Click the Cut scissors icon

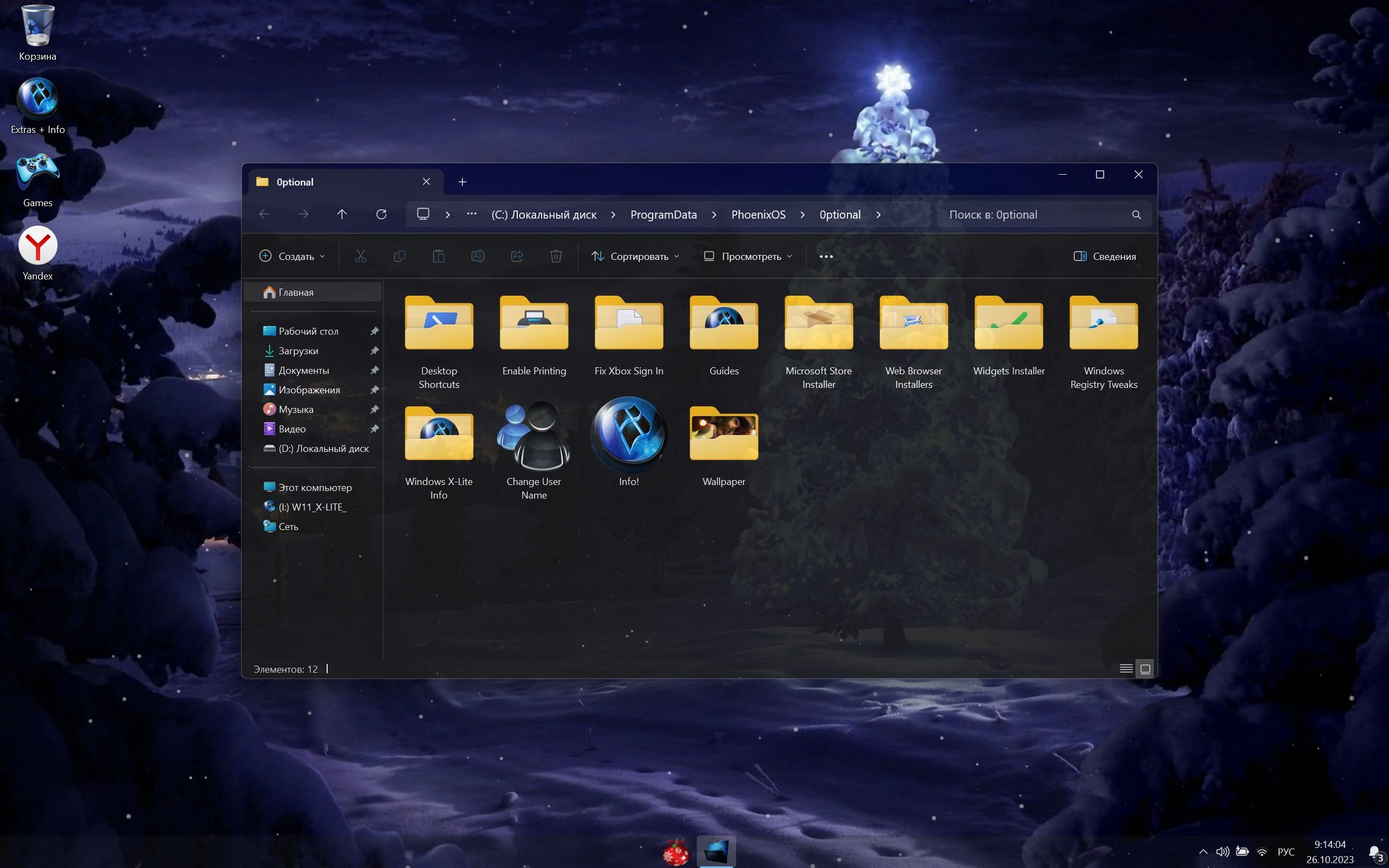click(x=360, y=256)
